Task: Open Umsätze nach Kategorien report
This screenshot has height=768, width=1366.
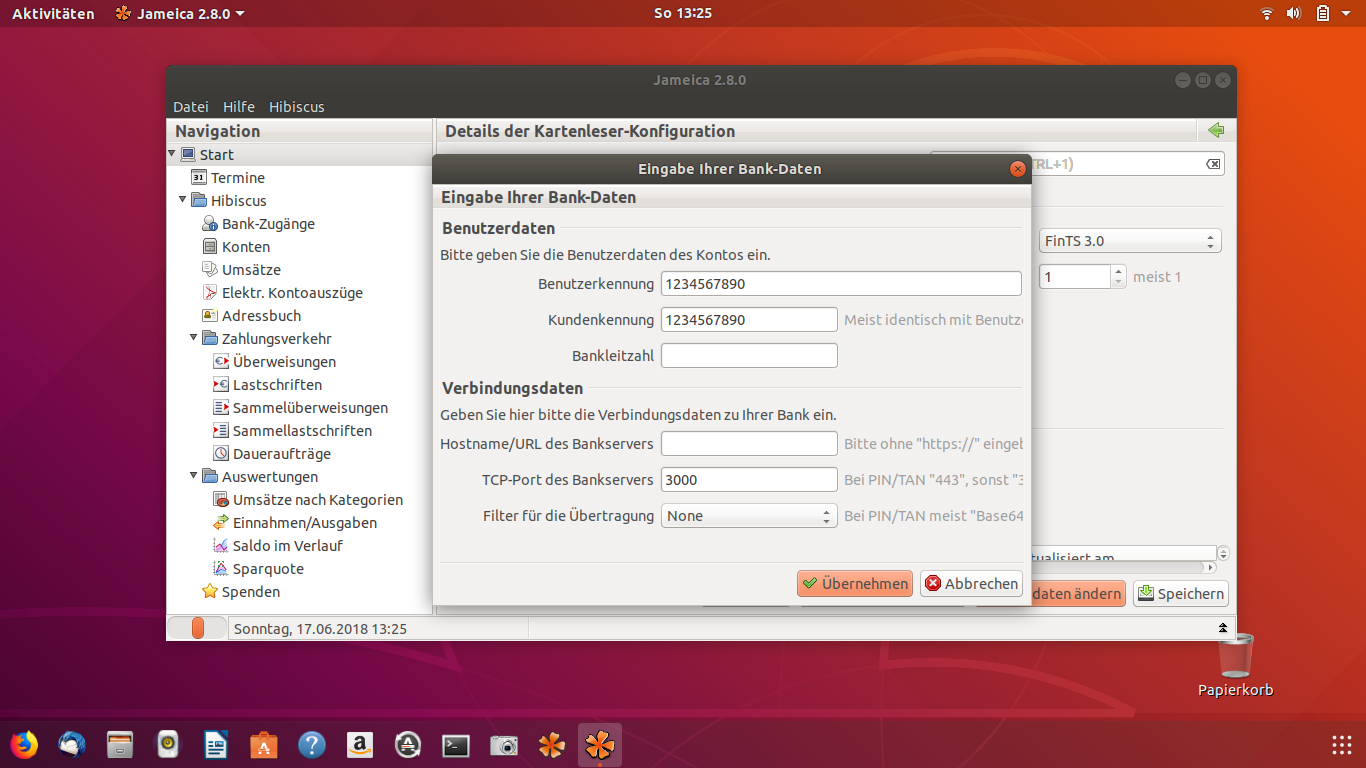Action: (x=318, y=500)
